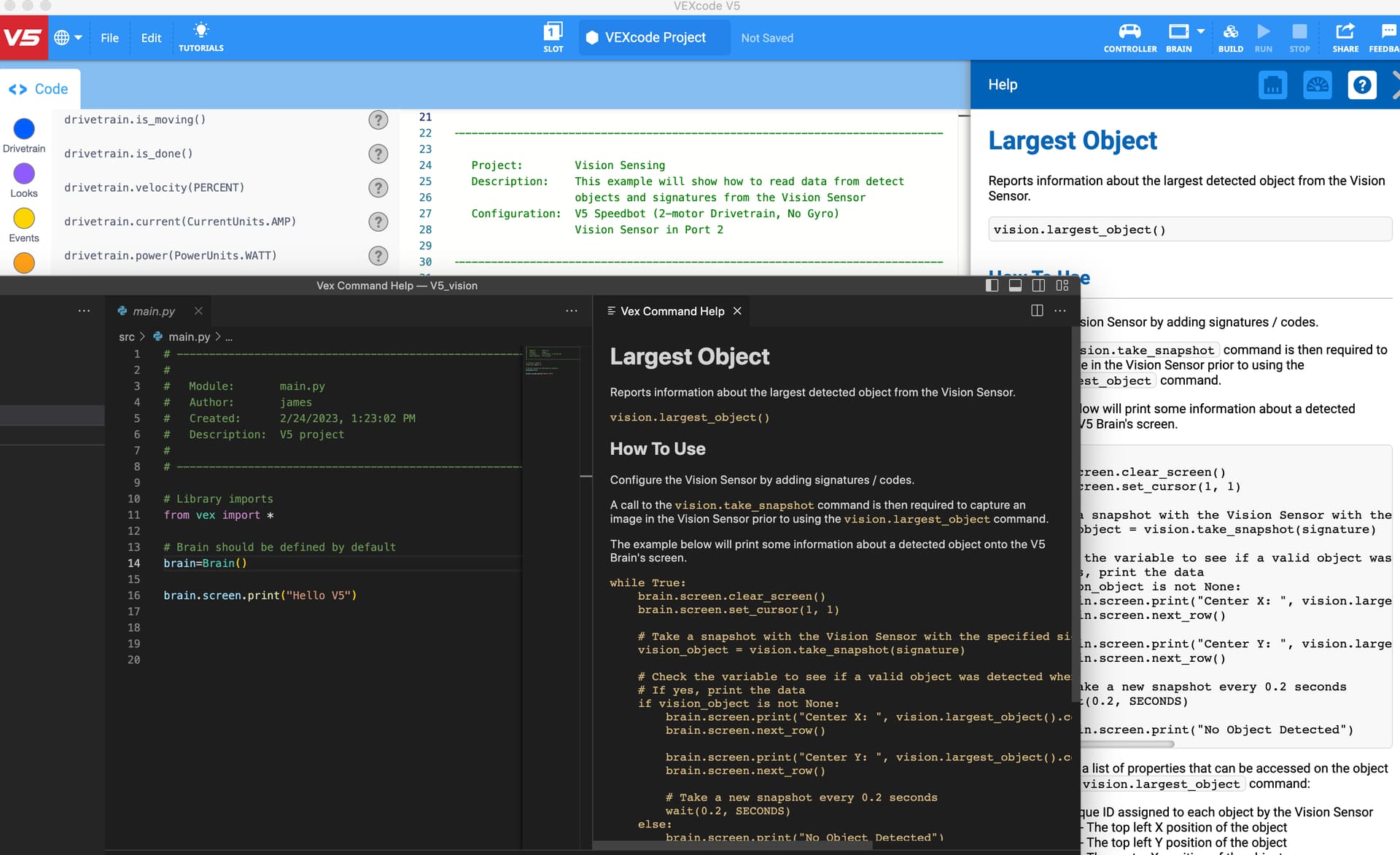Select the Drivetrain category swatch
Viewport: 1400px width, 855px height.
coord(24,129)
